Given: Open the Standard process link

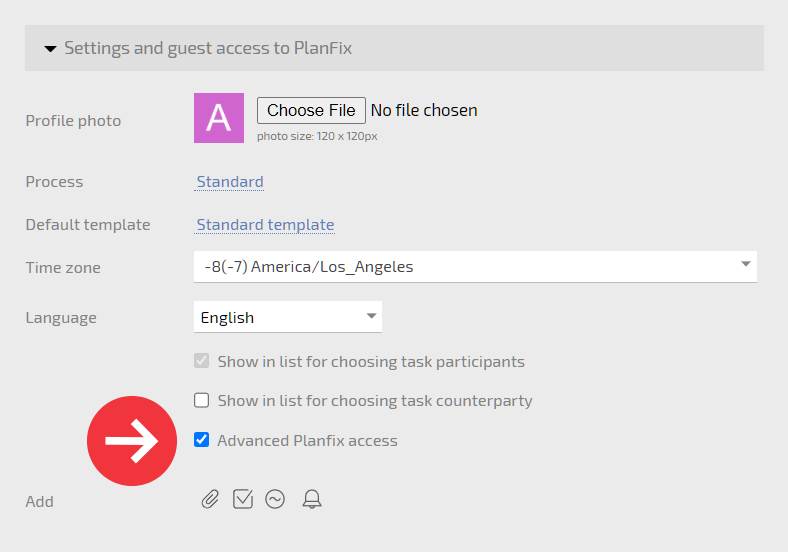Looking at the screenshot, I should (230, 181).
